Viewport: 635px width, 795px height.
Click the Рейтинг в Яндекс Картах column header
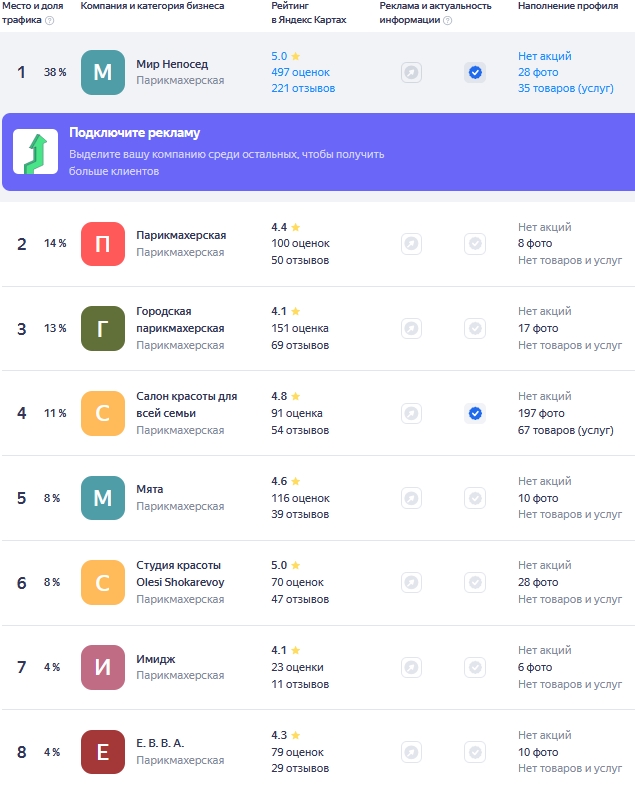point(306,13)
